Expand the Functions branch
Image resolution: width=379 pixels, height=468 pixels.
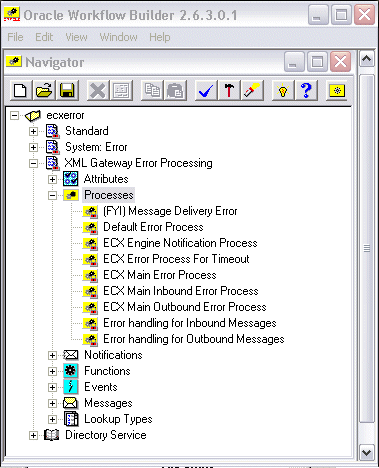coord(52,371)
